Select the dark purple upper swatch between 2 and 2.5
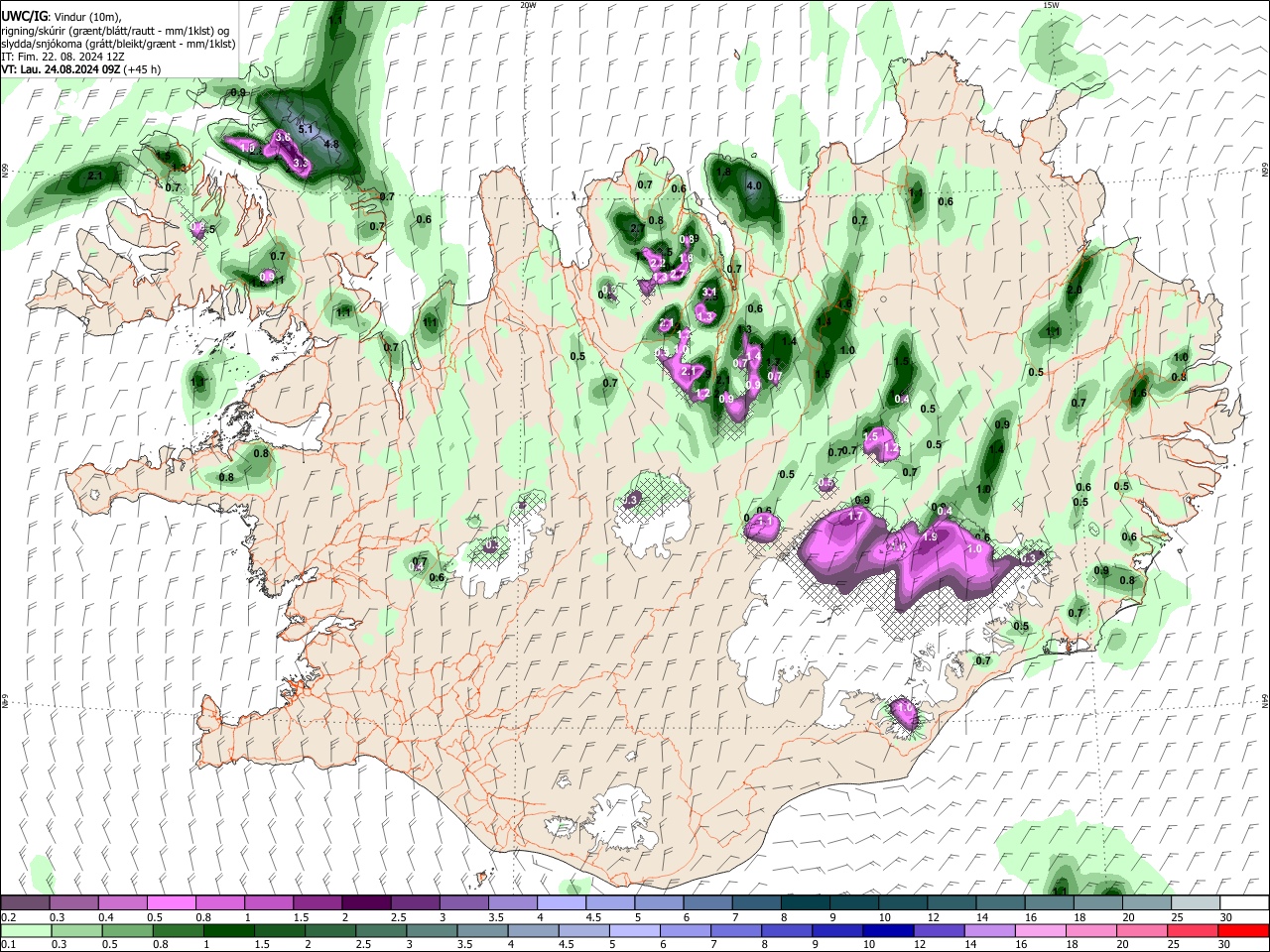 (366, 903)
